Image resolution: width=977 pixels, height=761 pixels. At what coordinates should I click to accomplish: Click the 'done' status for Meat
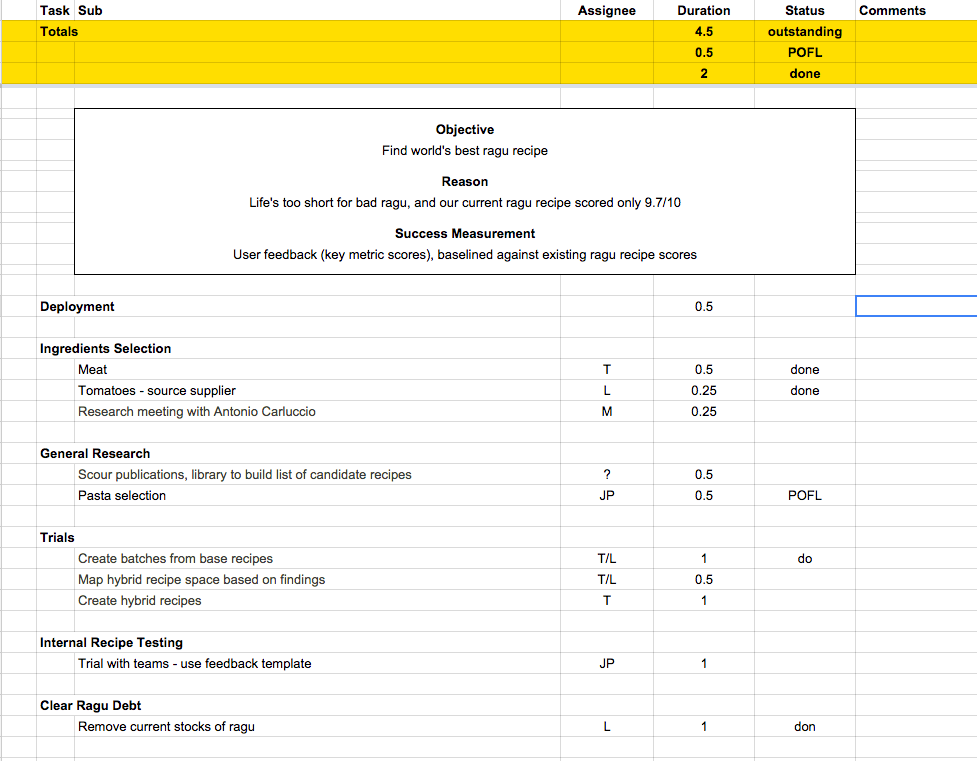point(804,370)
